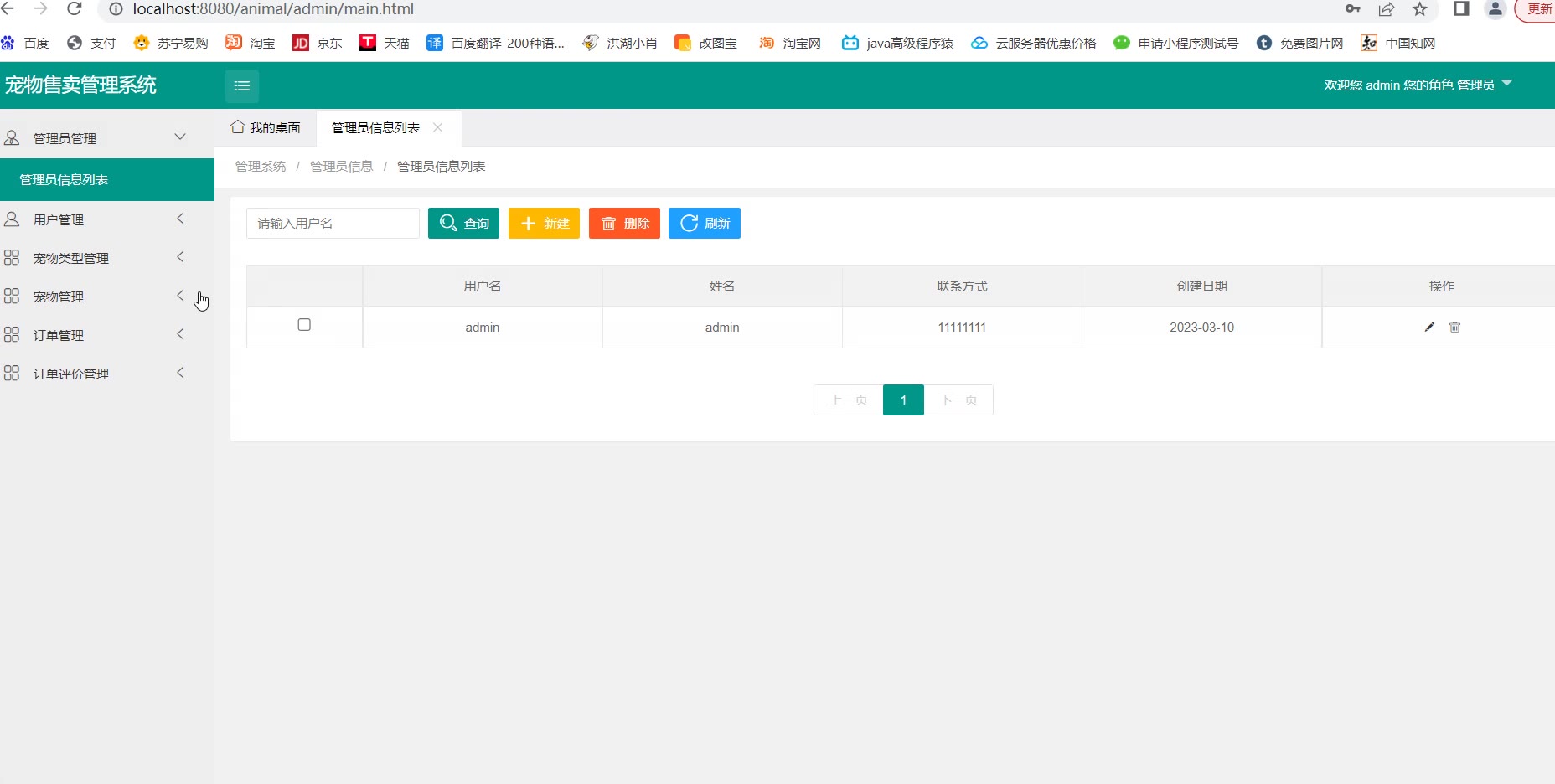Open the 淘宝网 bookmark
1555x784 pixels.
pyautogui.click(x=789, y=43)
